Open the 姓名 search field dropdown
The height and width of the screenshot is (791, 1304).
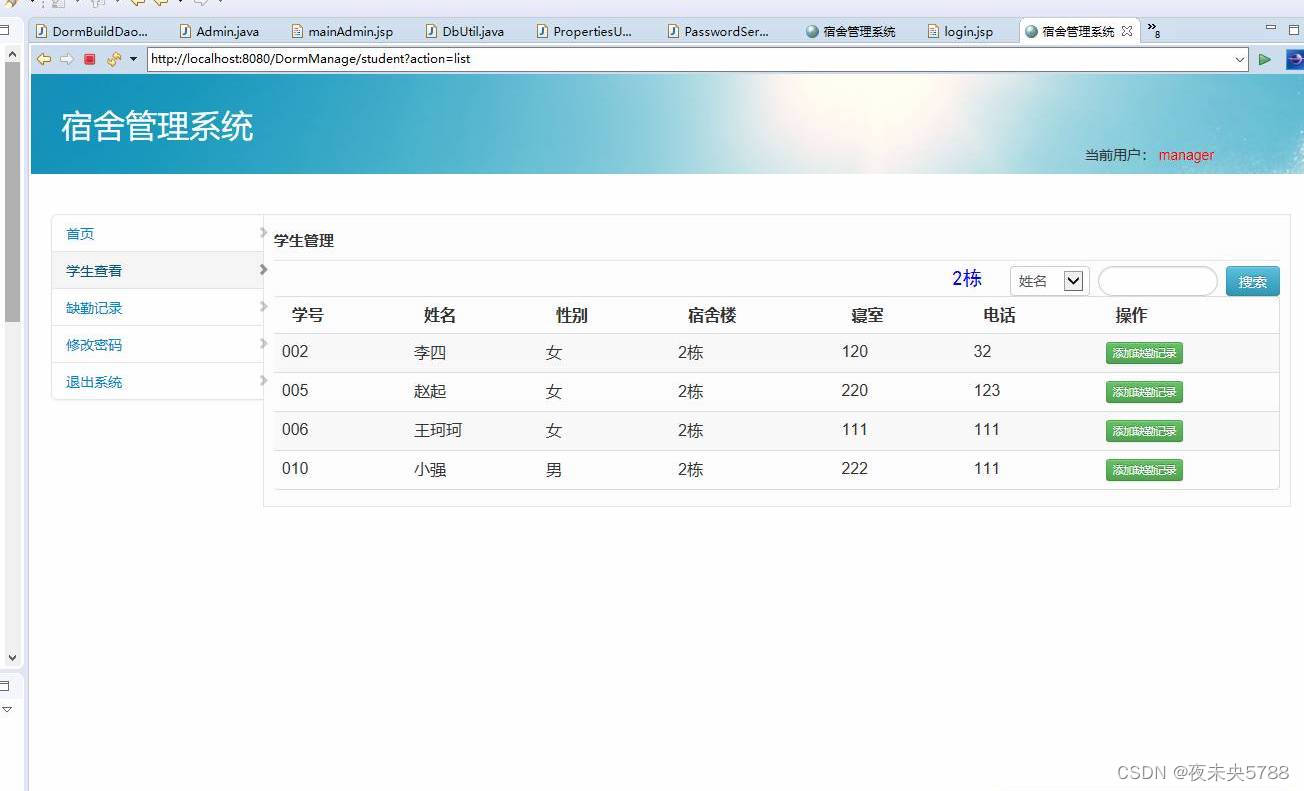(1074, 281)
